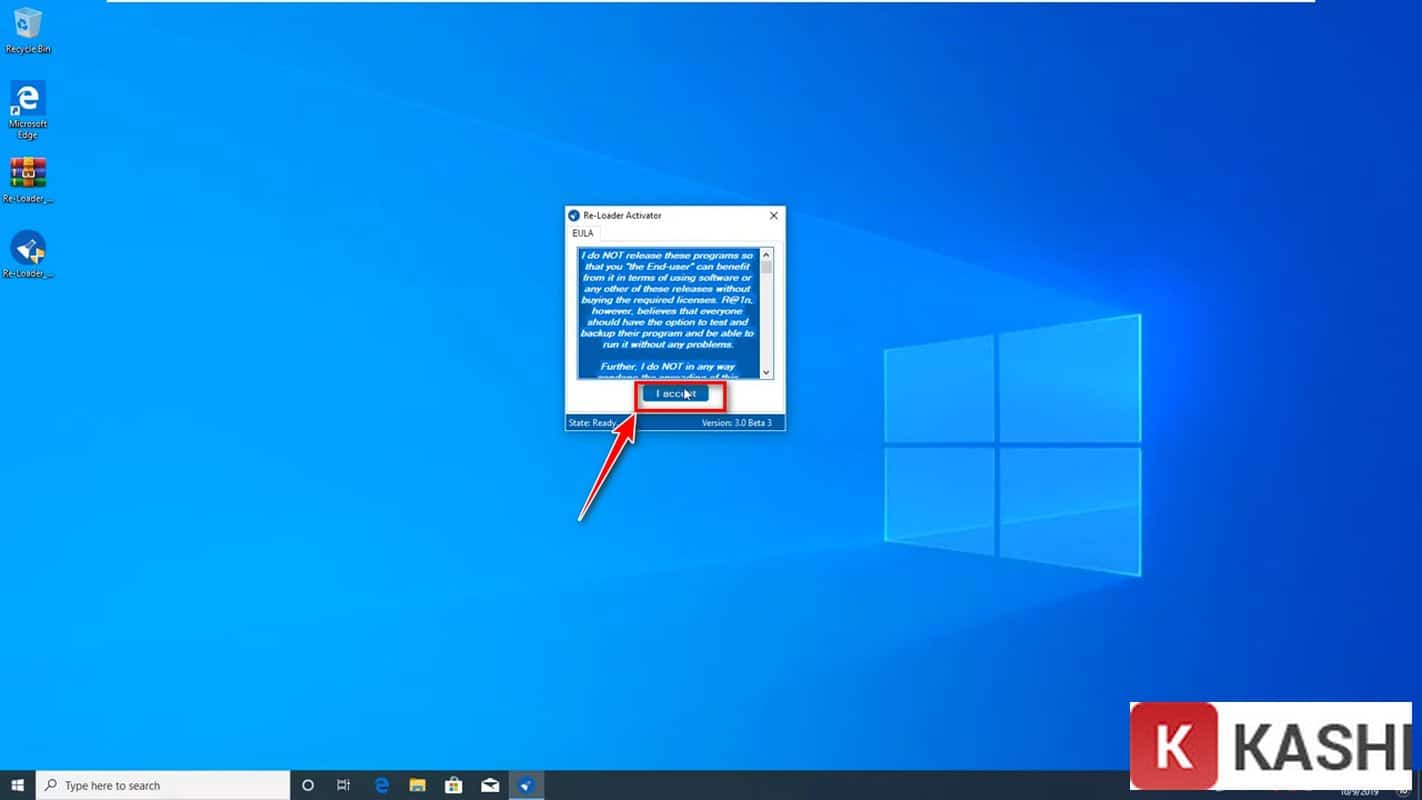
Task: Open the Windows Start menu
Action: tap(17, 785)
